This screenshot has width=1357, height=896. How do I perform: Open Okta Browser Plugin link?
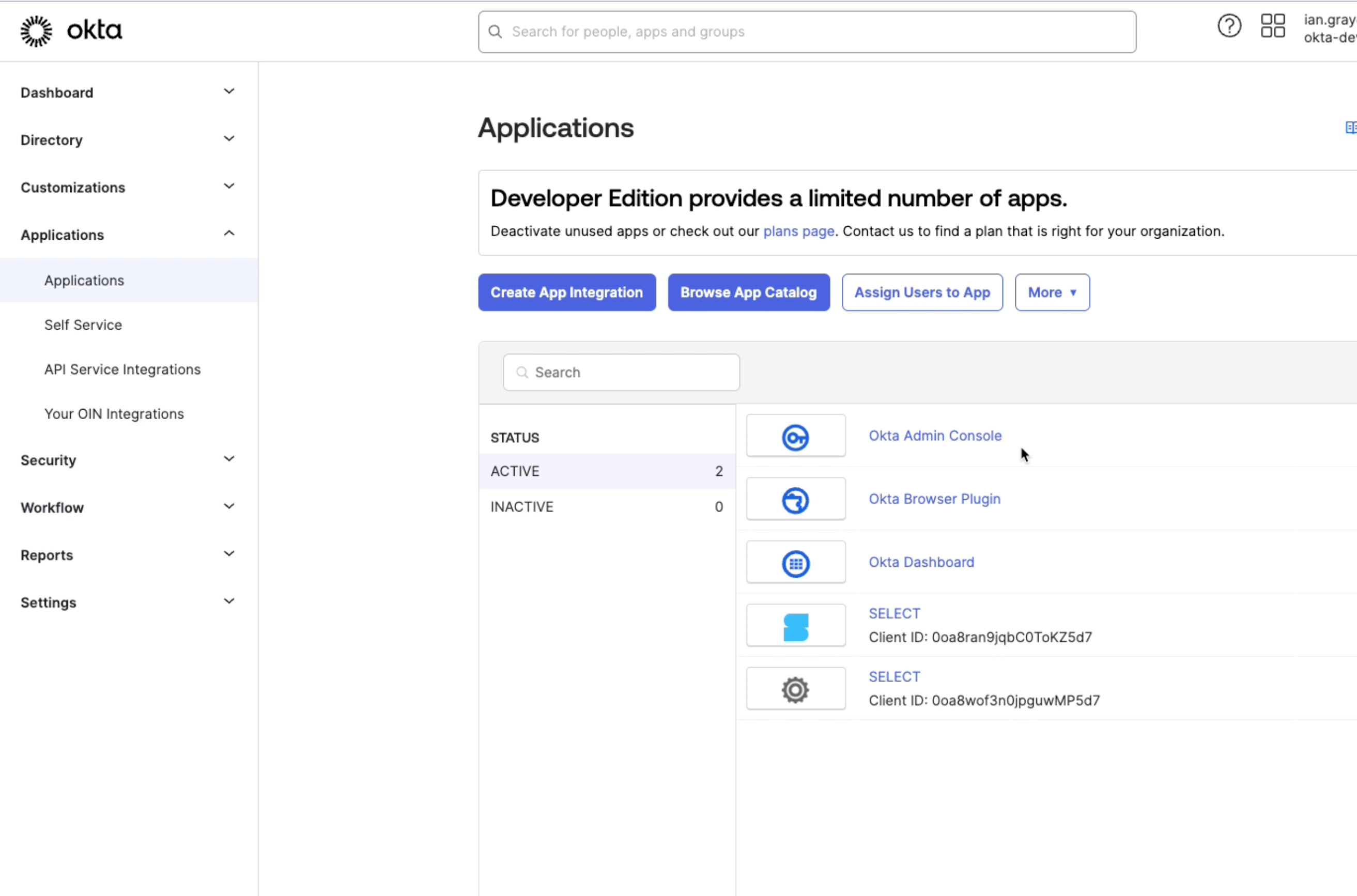934,500
